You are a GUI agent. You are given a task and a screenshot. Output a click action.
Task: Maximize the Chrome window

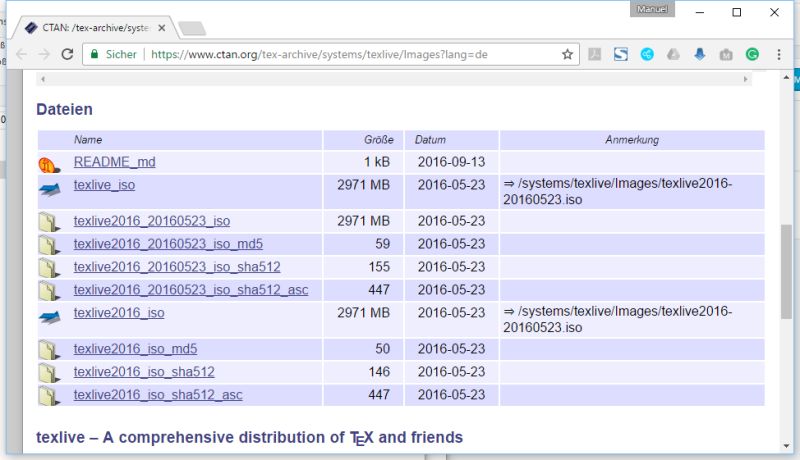tap(737, 12)
